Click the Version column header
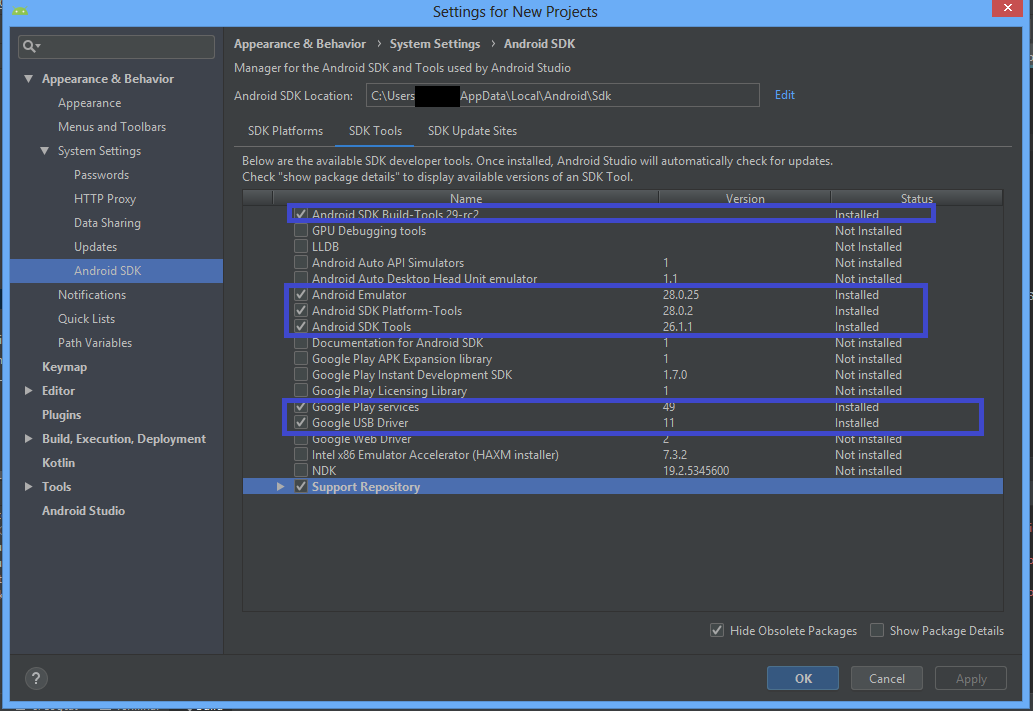The width and height of the screenshot is (1033, 711). (745, 198)
